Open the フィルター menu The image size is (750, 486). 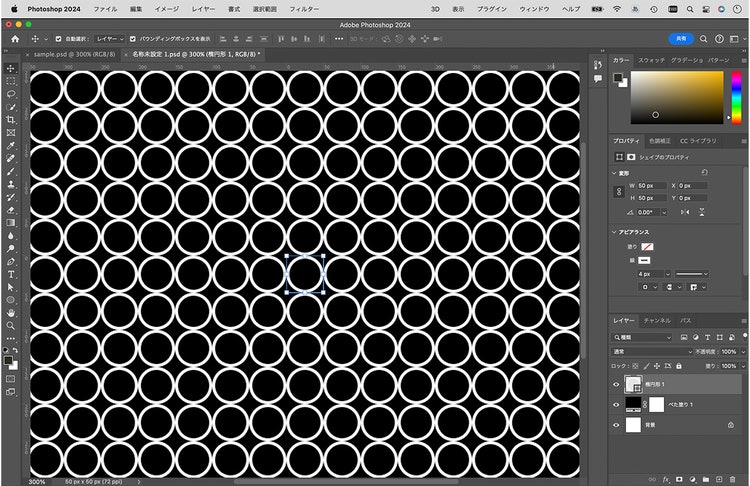[304, 9]
